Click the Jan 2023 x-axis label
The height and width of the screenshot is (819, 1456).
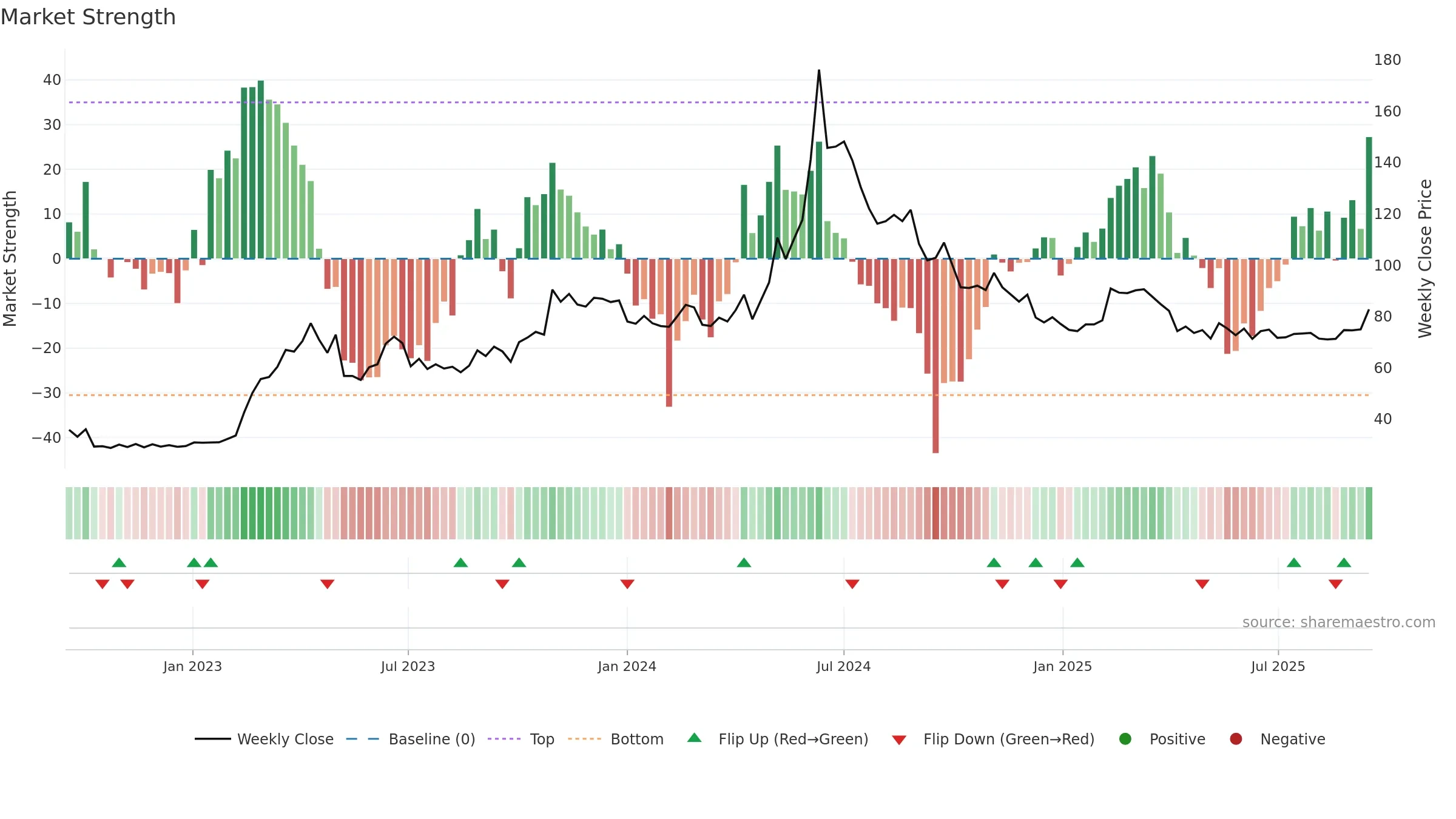[x=192, y=666]
